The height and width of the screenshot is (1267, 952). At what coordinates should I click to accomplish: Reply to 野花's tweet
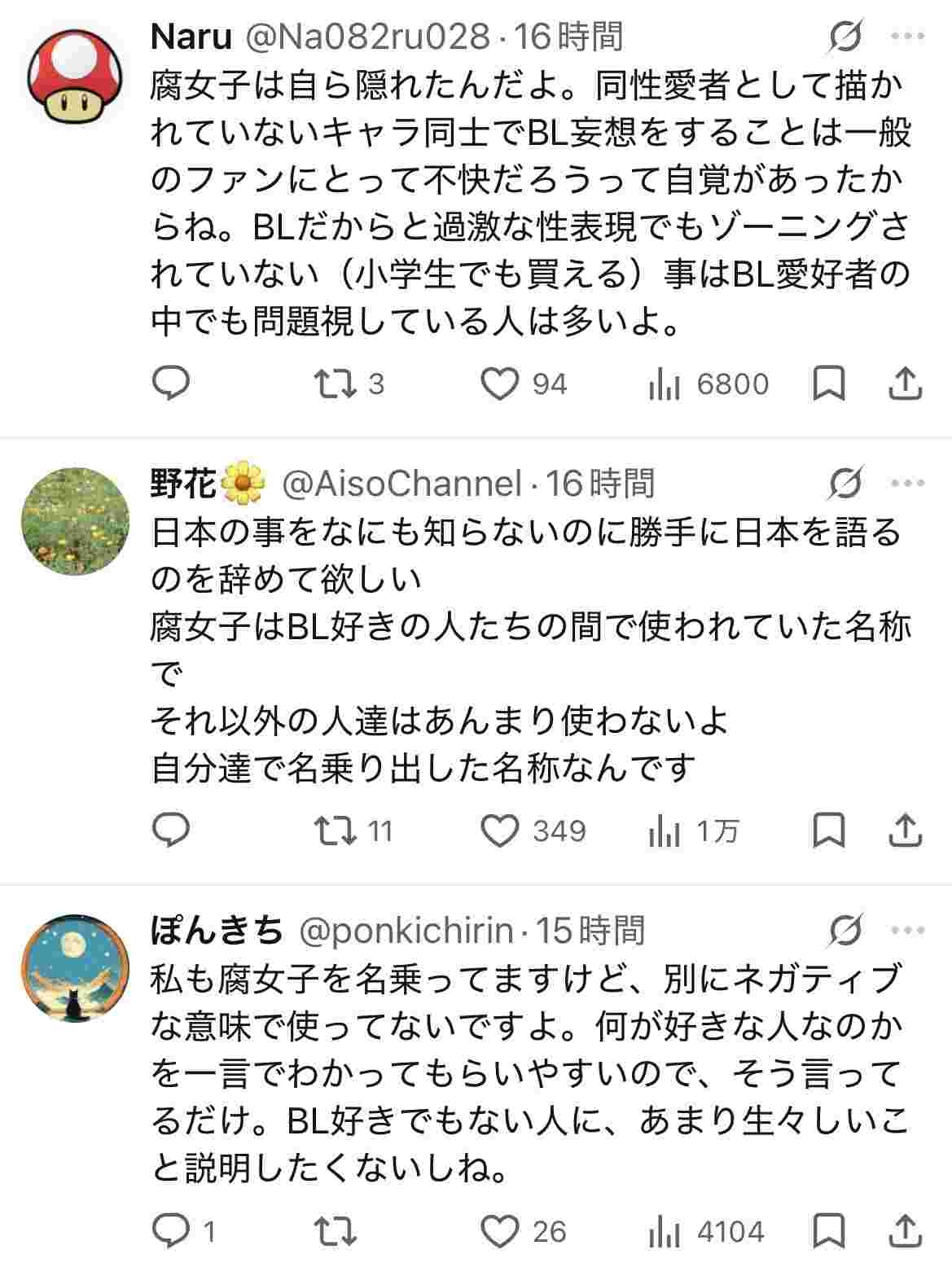(x=171, y=830)
